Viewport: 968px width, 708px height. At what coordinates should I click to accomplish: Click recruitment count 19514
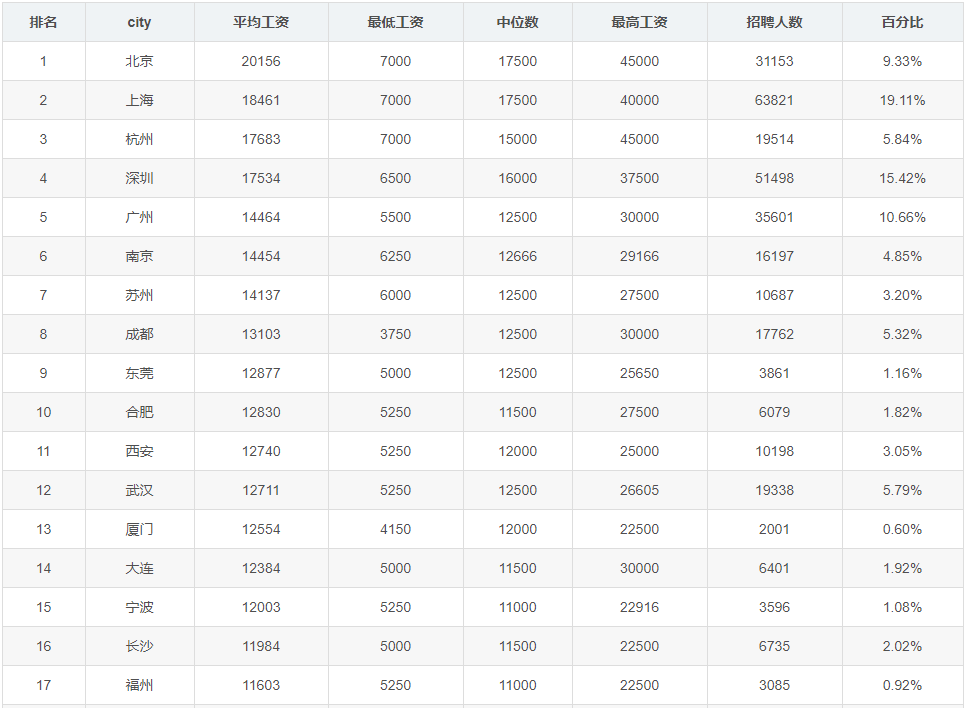774,139
